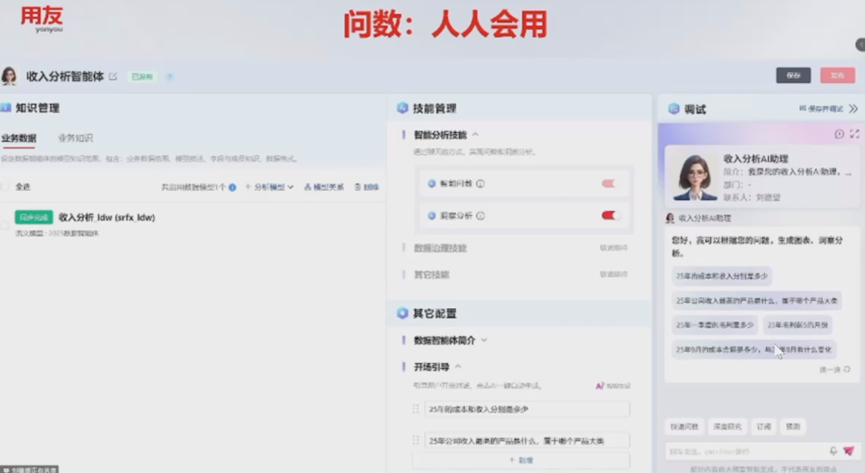Click the 订阅 button
Viewport: 865px width, 473px height.
tap(764, 427)
